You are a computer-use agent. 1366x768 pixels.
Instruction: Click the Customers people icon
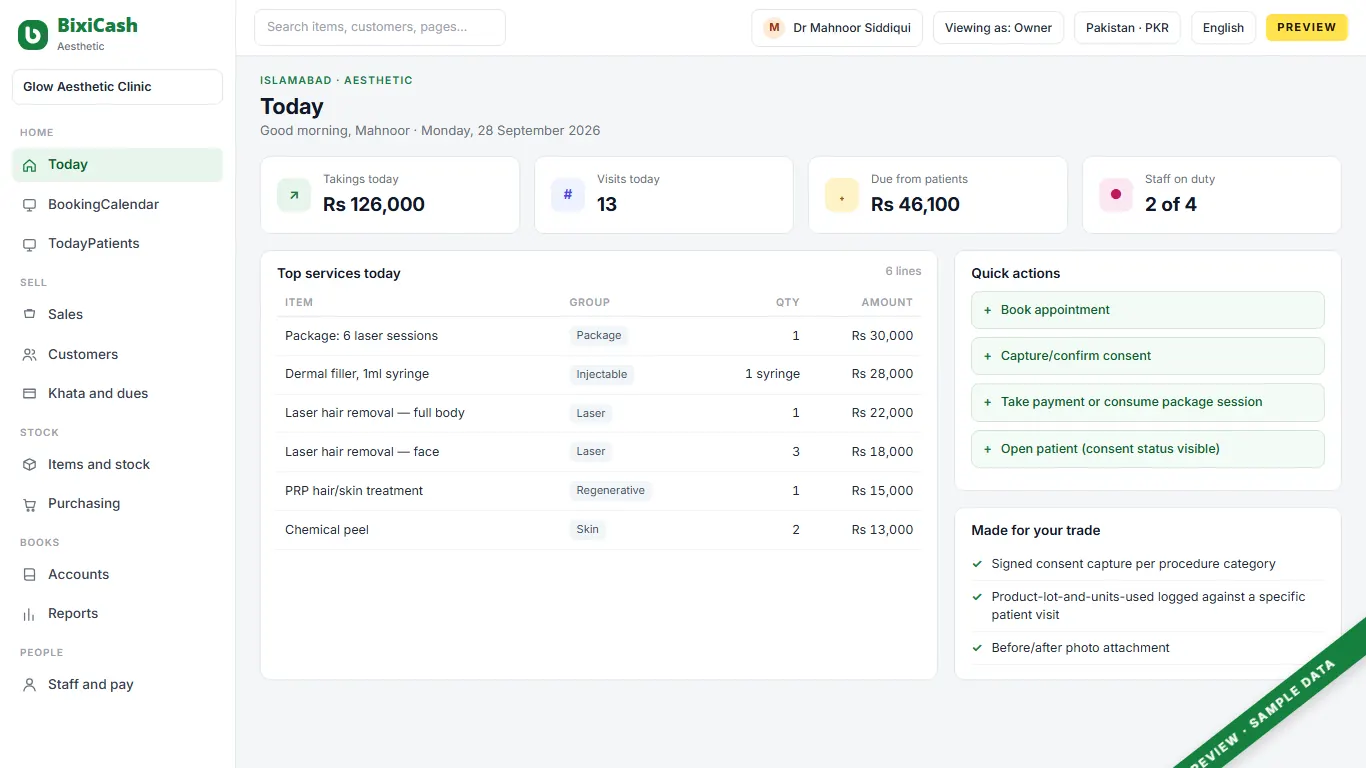(x=29, y=355)
